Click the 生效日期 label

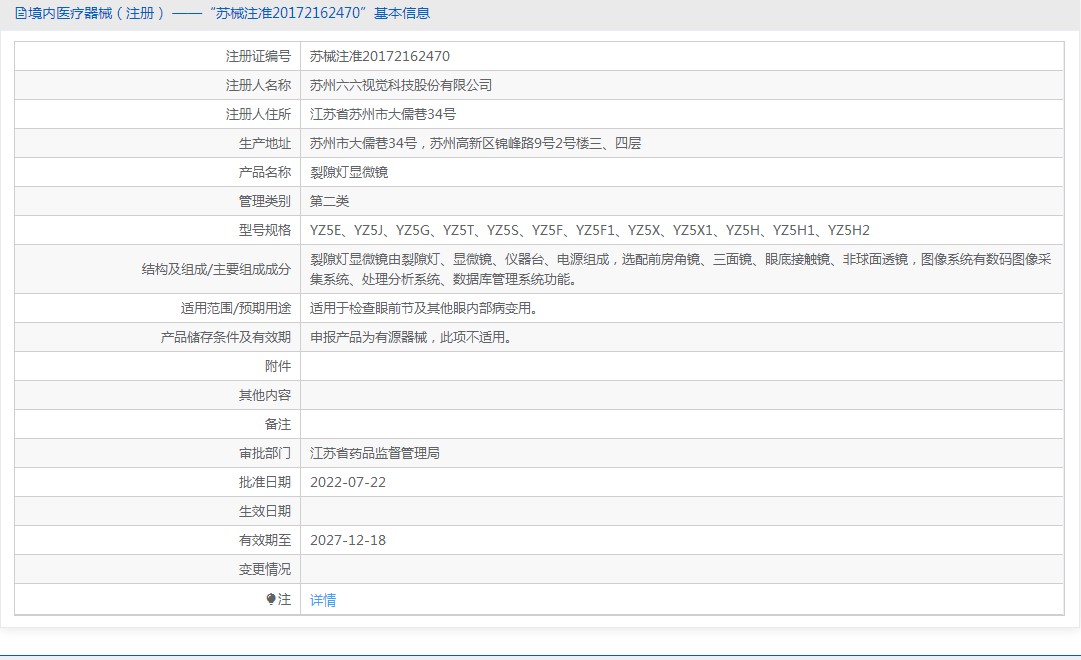pos(265,511)
